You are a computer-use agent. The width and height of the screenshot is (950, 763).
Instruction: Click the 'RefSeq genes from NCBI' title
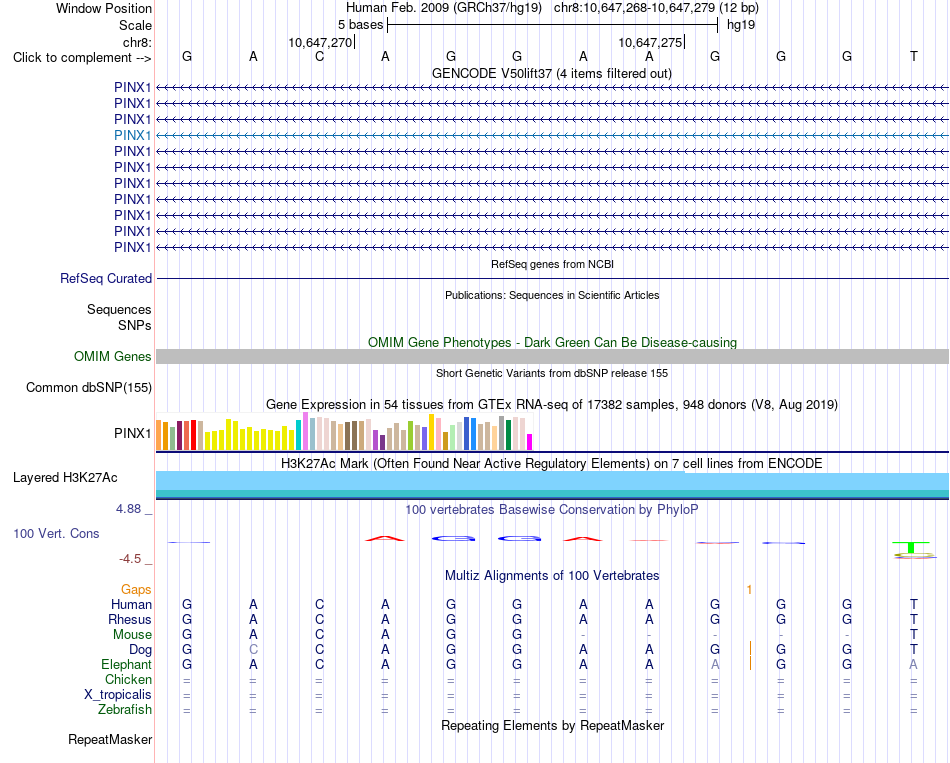[x=552, y=264]
